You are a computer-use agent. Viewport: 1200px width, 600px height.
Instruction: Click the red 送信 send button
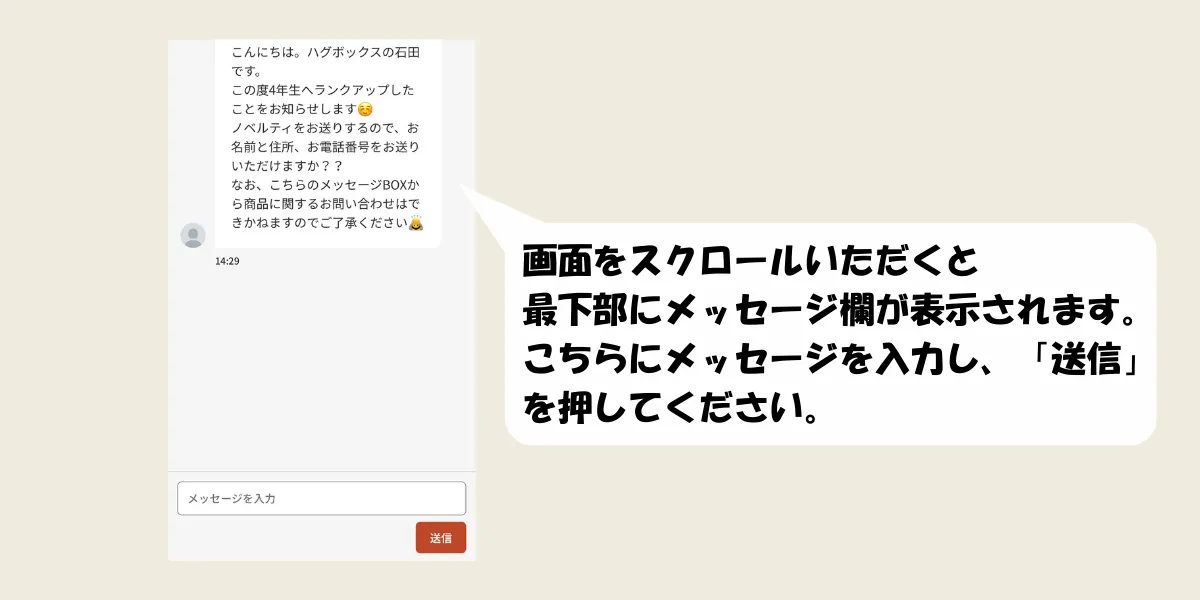click(x=441, y=538)
